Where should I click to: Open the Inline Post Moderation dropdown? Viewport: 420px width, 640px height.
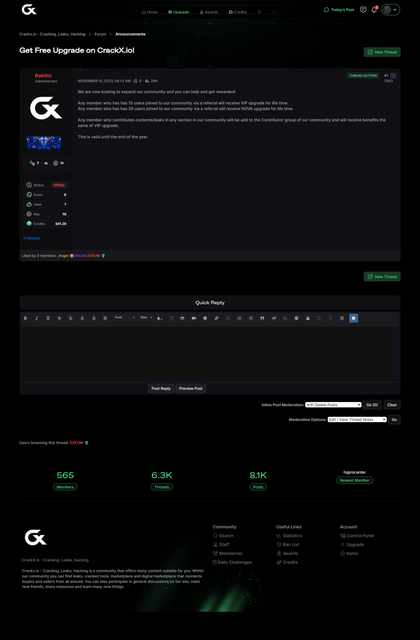coord(333,404)
